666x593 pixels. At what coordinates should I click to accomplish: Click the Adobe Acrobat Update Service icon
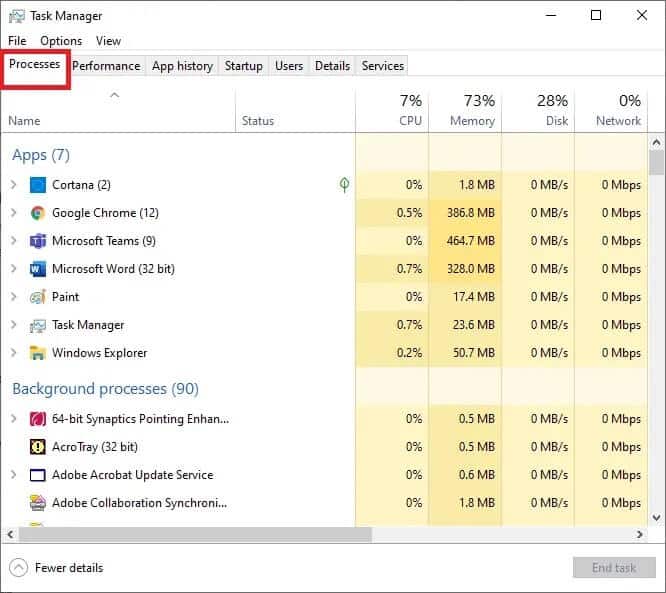coord(38,475)
